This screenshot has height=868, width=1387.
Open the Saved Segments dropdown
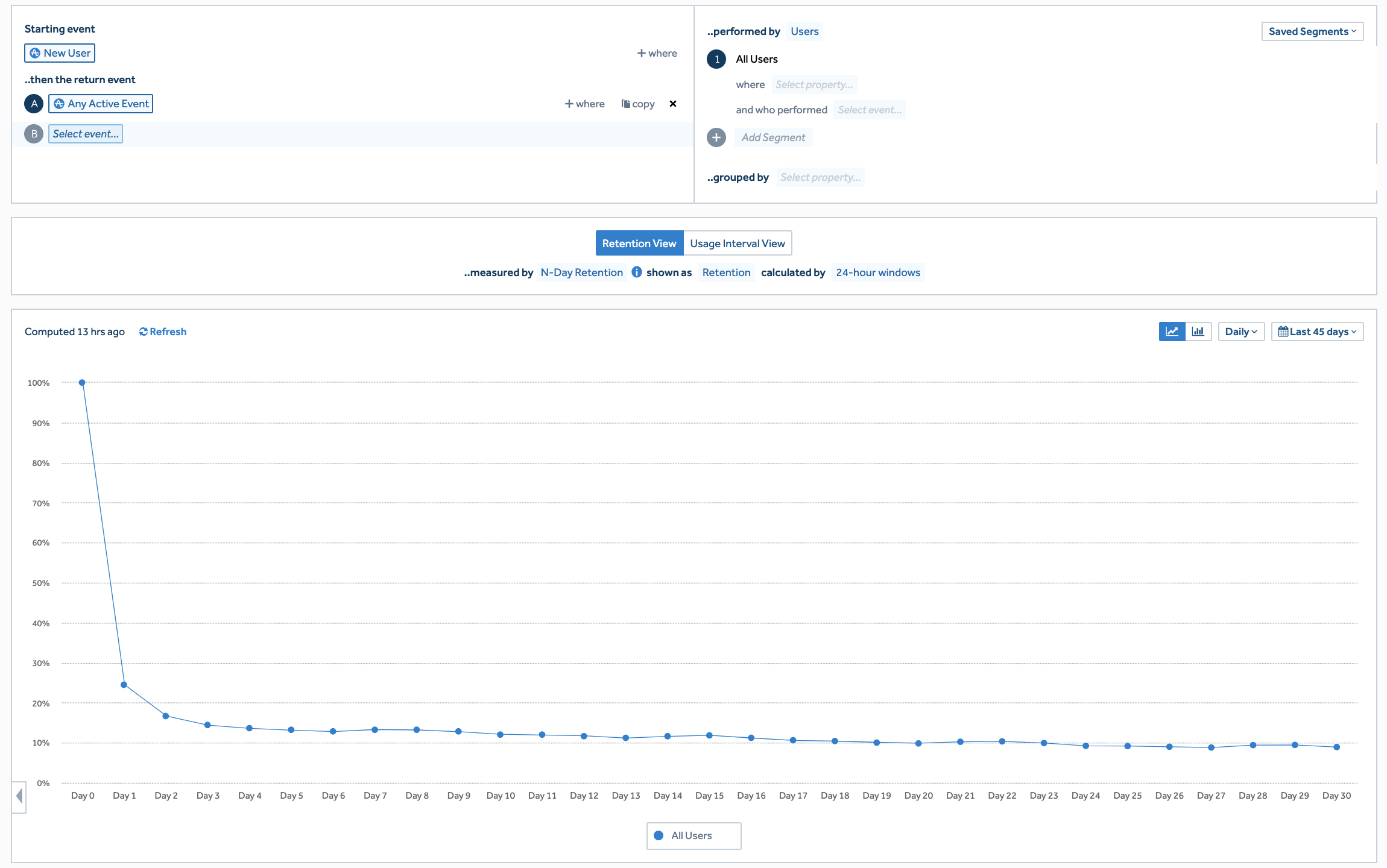1312,31
